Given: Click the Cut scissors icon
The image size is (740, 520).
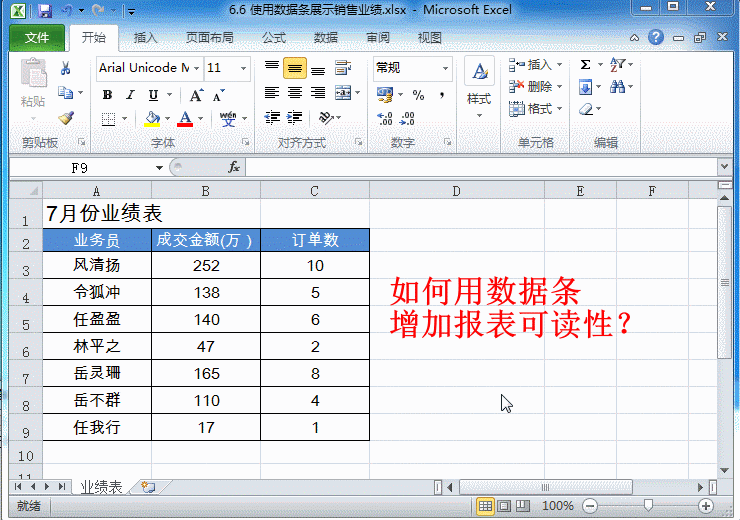Looking at the screenshot, I should click(66, 68).
